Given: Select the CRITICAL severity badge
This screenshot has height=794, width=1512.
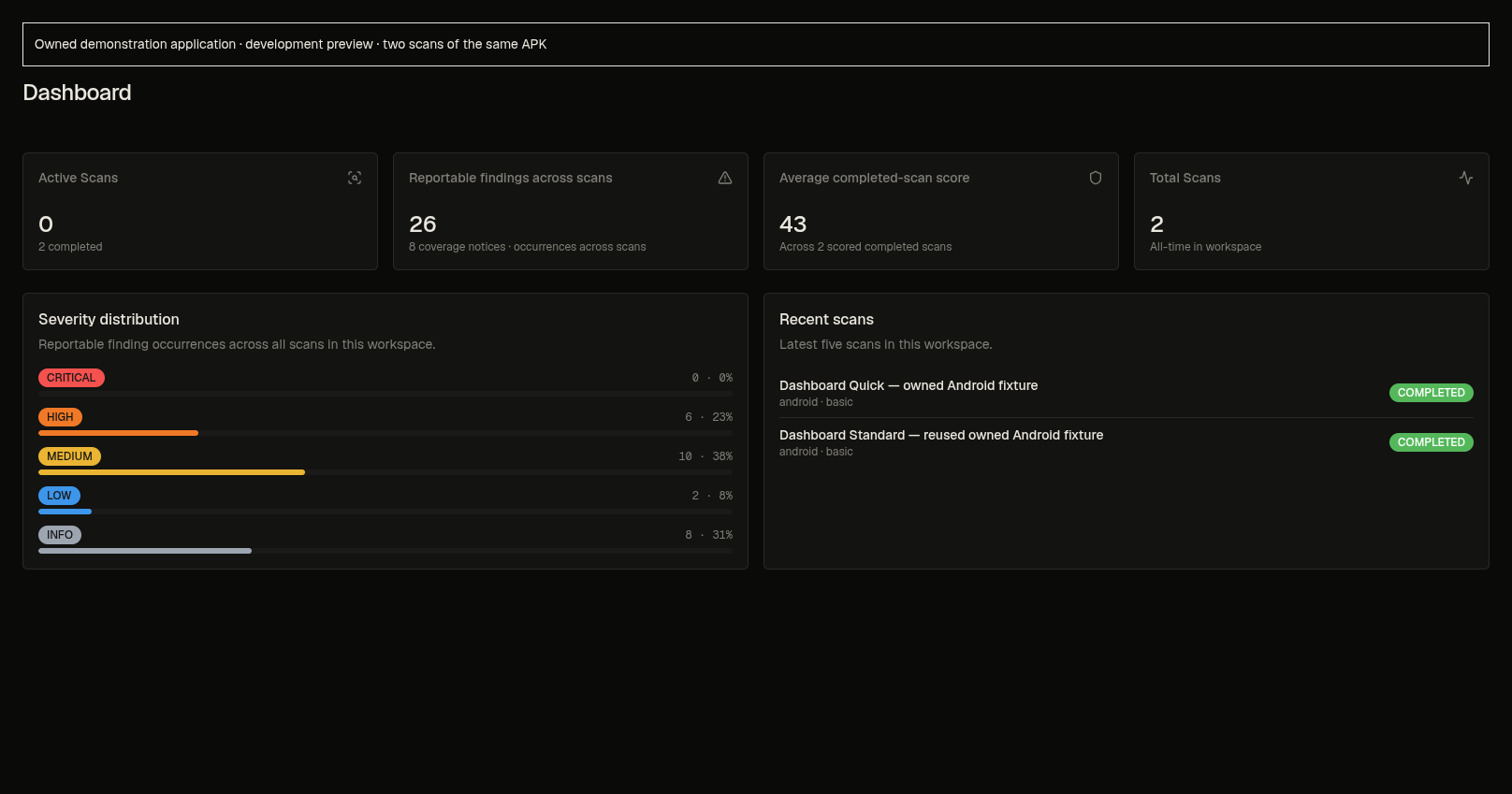Looking at the screenshot, I should pos(71,378).
